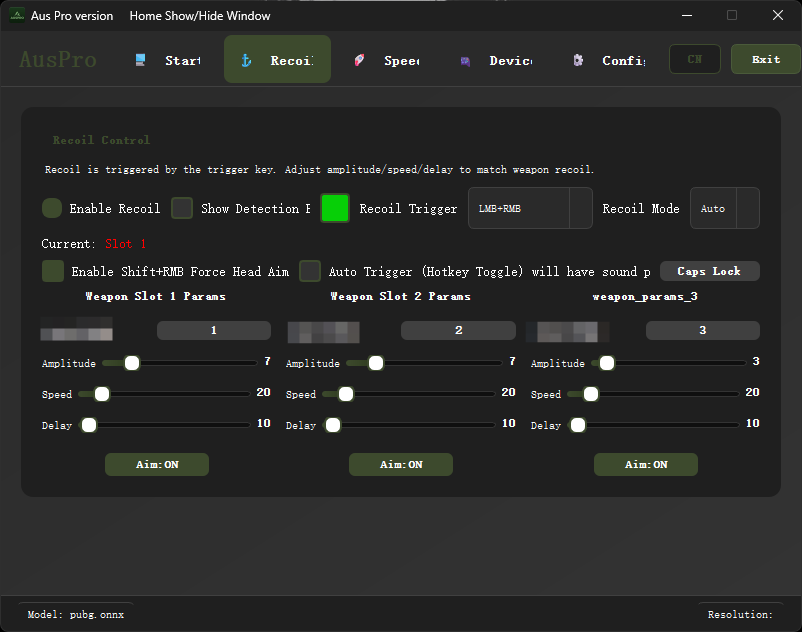Viewport: 802px width, 632px height.
Task: Click the Slot 2 weapon thumbnail
Action: [324, 332]
